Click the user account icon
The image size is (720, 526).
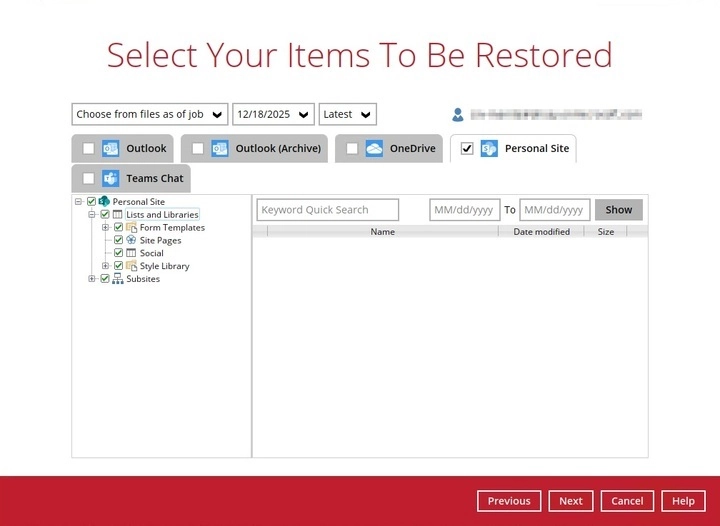(458, 114)
